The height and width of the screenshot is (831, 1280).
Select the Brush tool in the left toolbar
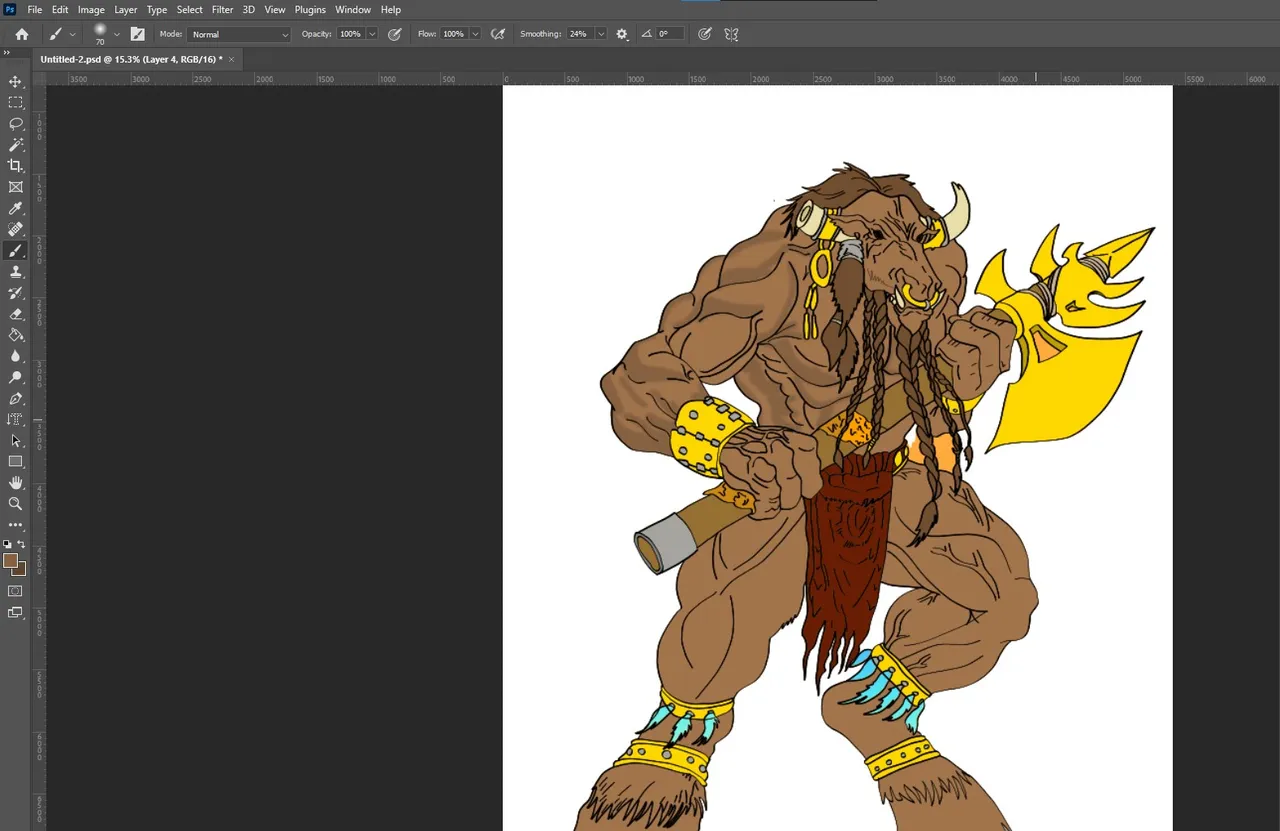15,251
